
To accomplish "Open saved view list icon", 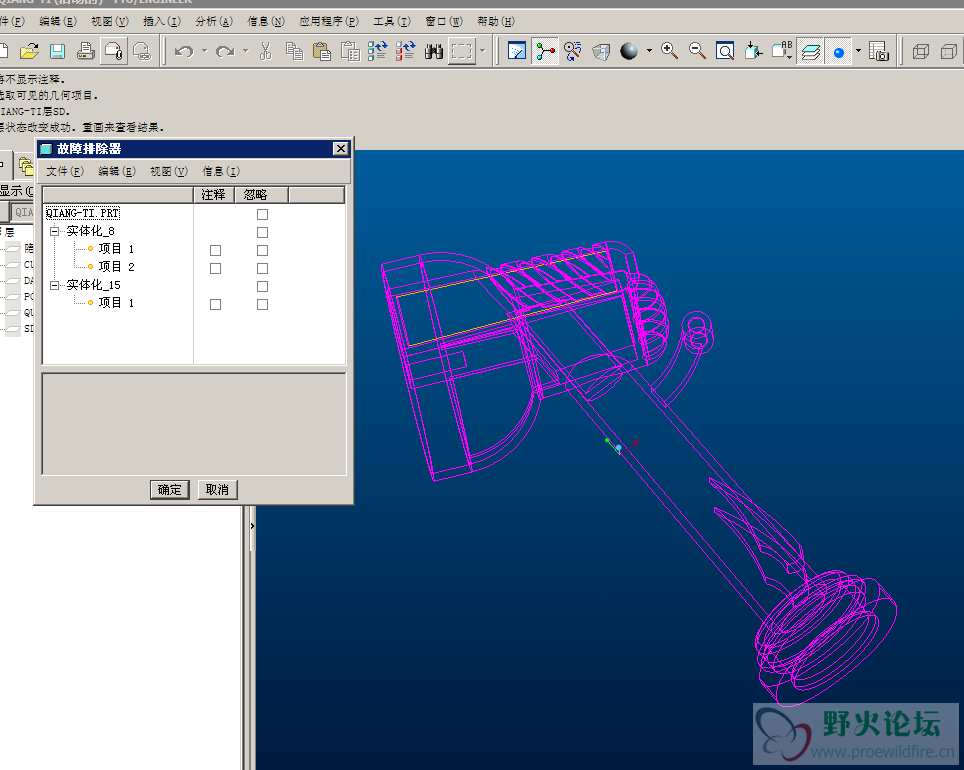I will pos(781,51).
